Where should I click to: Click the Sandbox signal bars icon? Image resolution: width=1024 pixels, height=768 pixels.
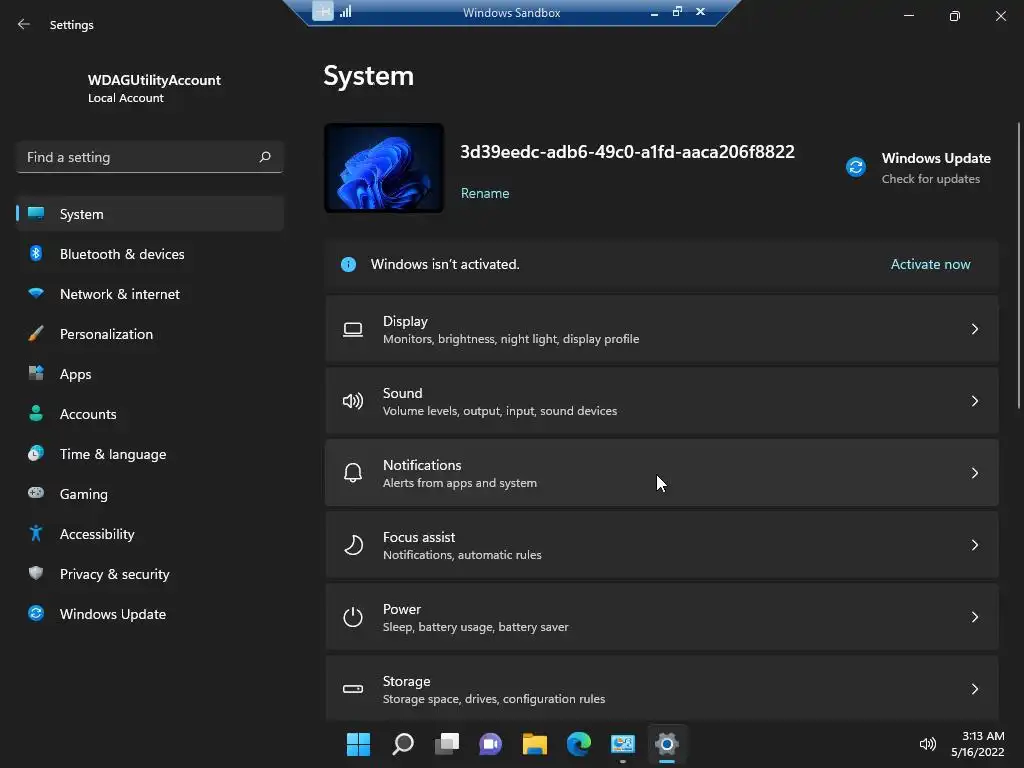[x=345, y=11]
